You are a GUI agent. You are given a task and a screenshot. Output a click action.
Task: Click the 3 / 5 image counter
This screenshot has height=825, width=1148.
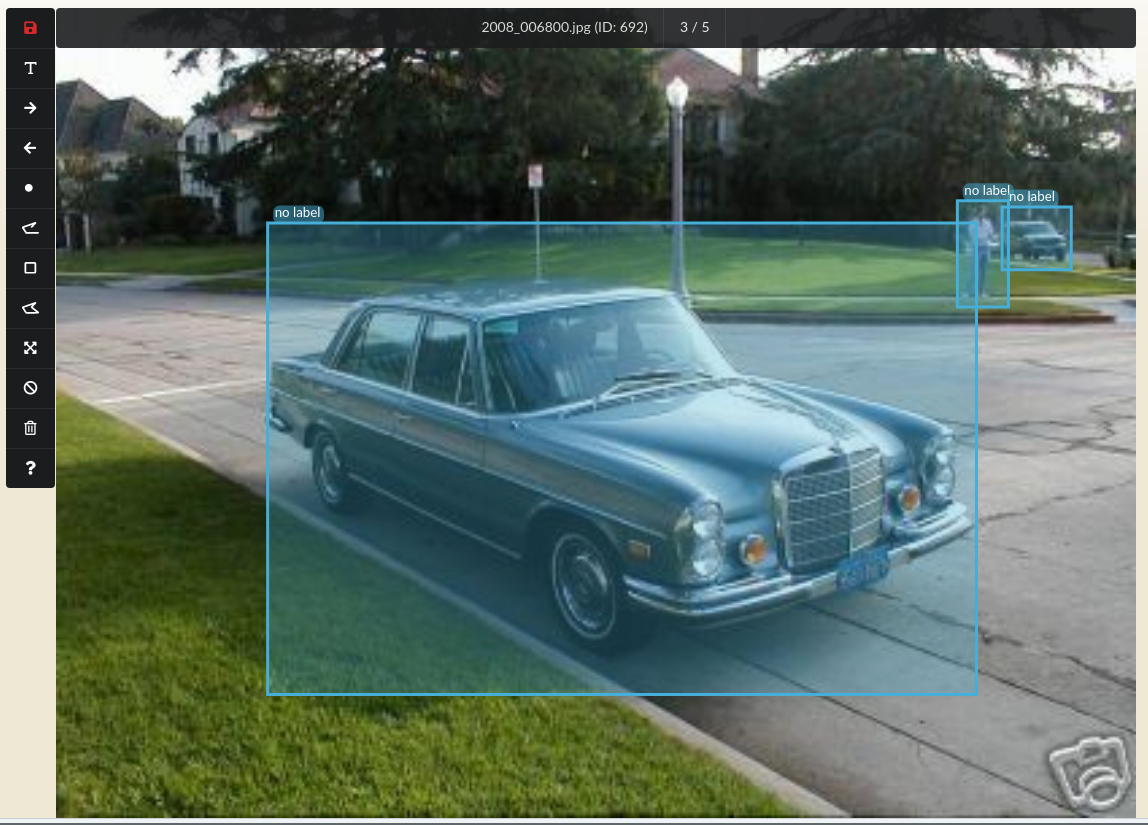[694, 27]
